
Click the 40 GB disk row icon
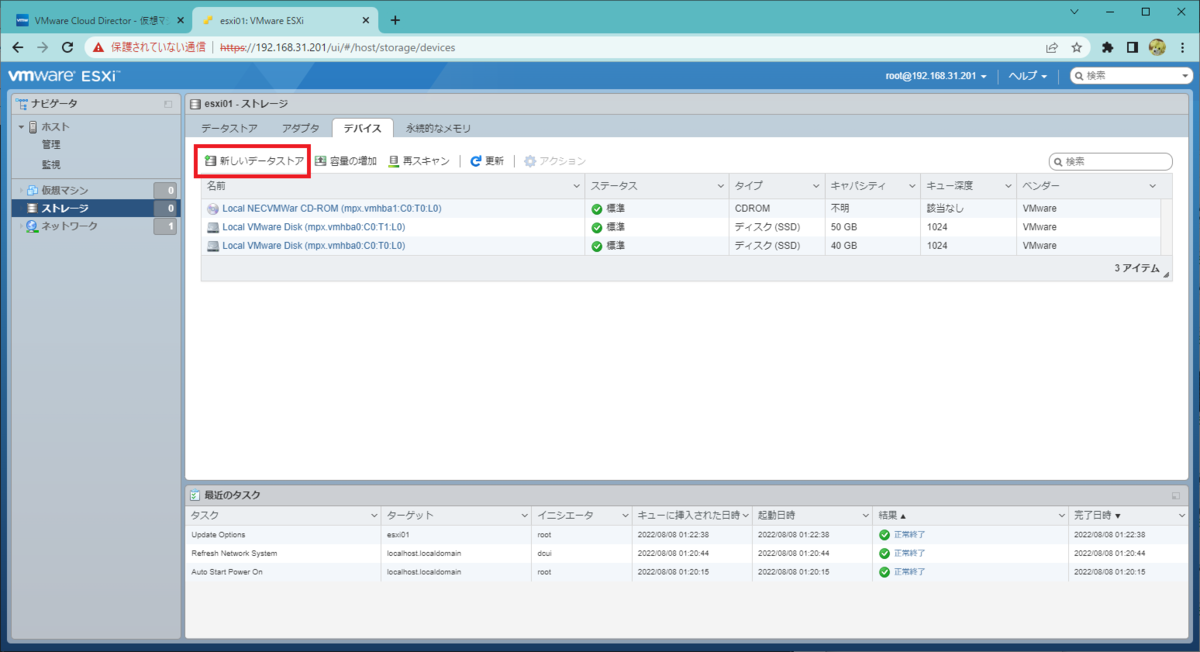tap(213, 245)
